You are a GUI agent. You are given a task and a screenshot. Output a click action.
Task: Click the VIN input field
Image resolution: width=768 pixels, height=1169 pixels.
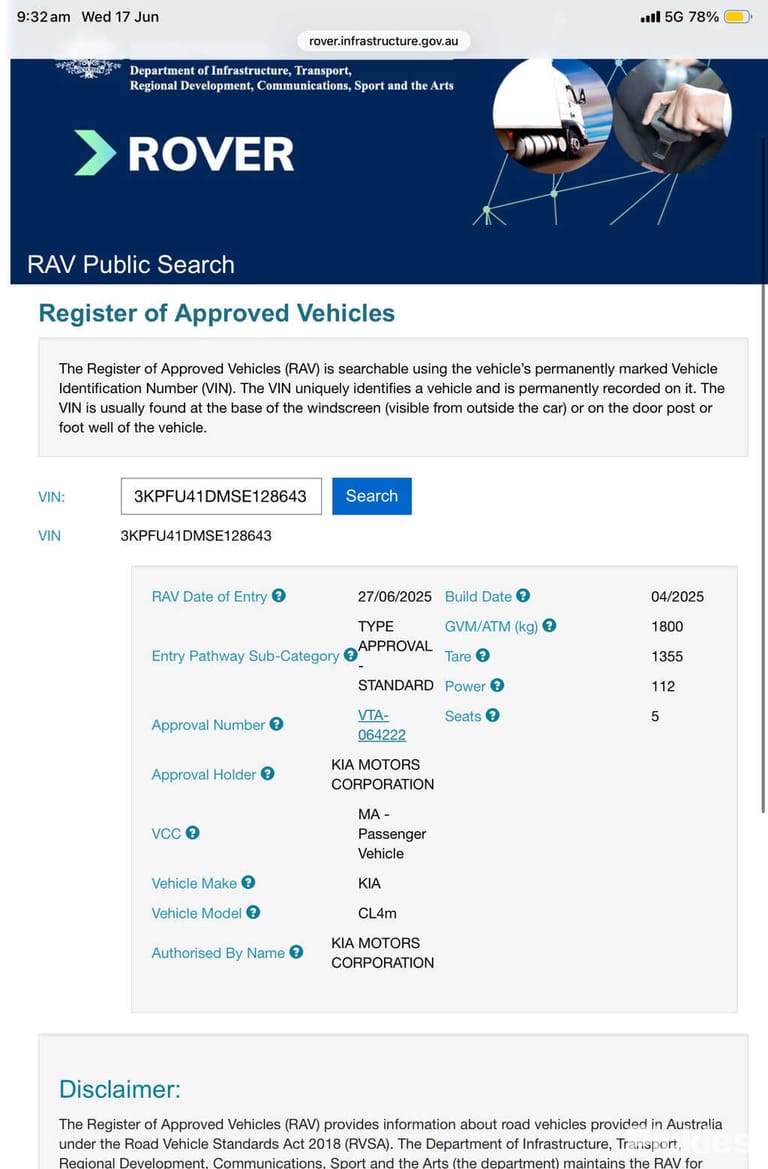221,496
